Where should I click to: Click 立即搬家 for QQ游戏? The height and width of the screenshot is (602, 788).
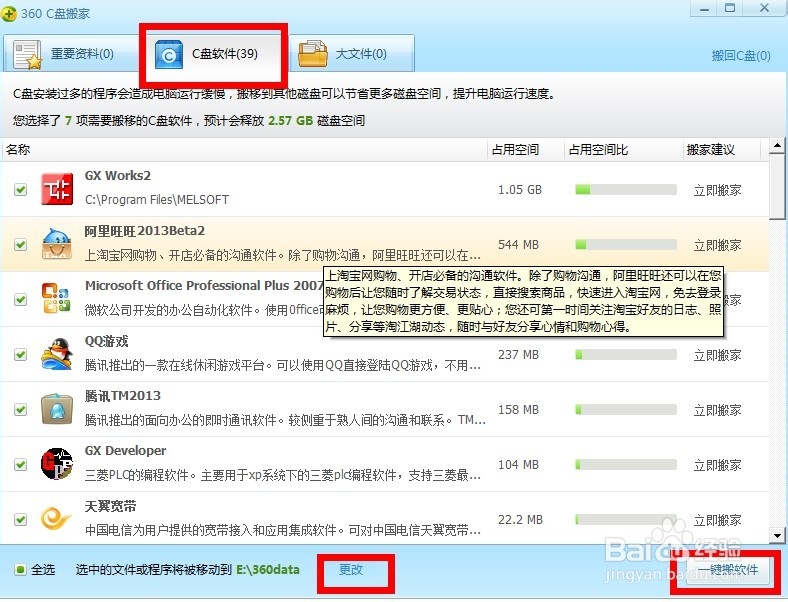(717, 355)
